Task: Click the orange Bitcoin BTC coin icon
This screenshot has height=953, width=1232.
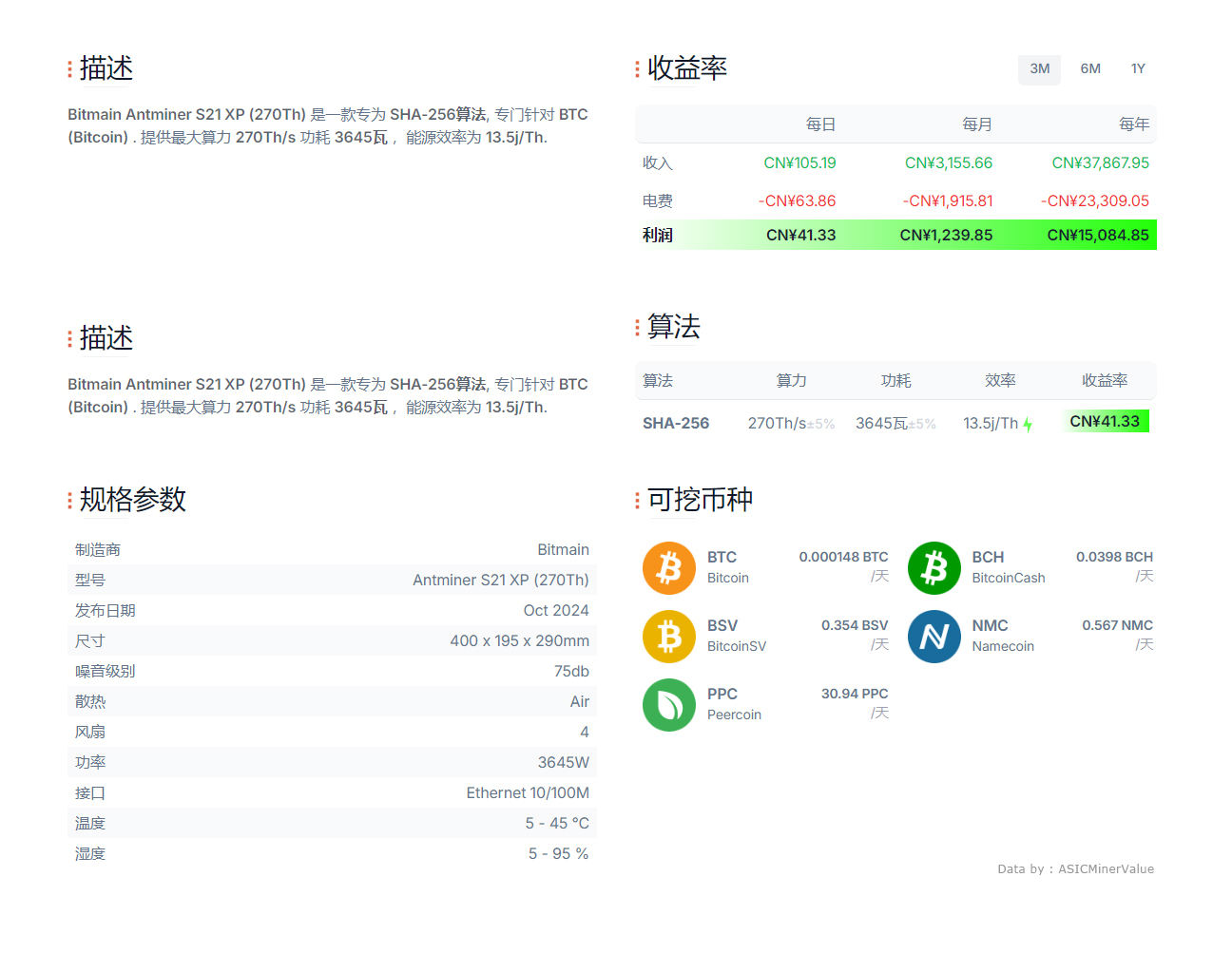Action: click(669, 568)
